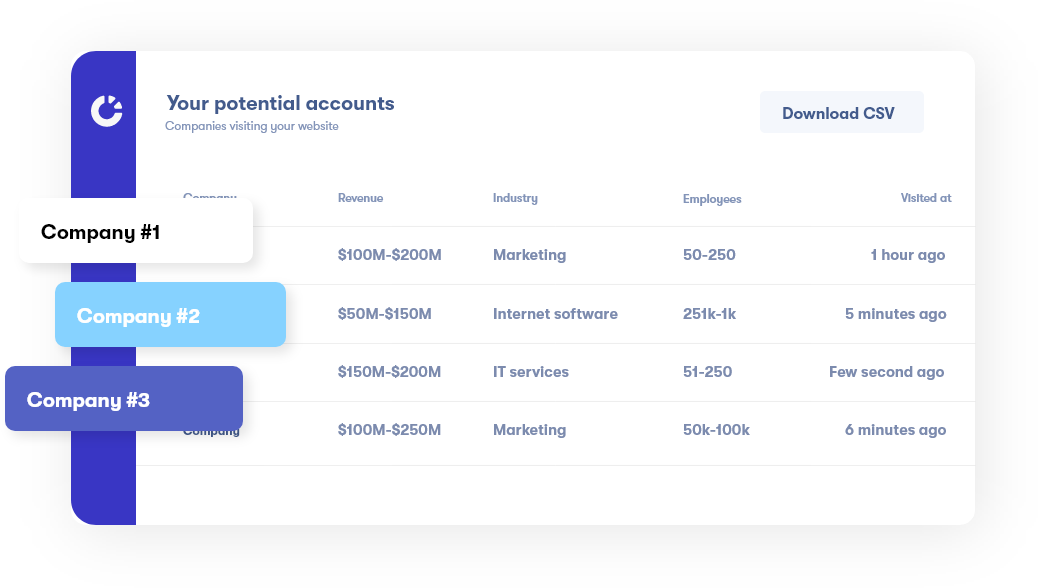Sort the table by the Company column
The image size is (1038, 588).
209,198
